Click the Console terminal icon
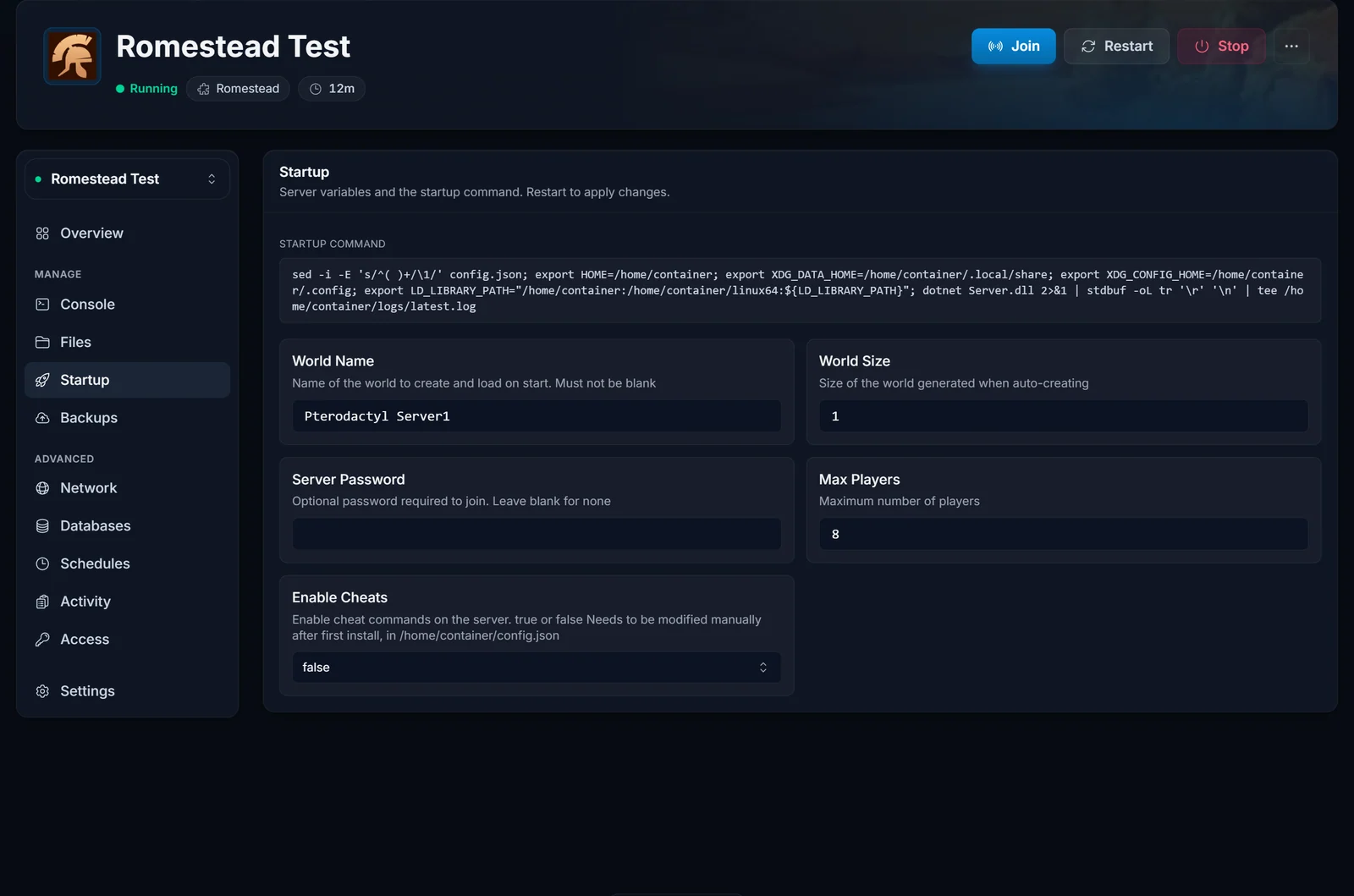The image size is (1354, 896). click(42, 305)
